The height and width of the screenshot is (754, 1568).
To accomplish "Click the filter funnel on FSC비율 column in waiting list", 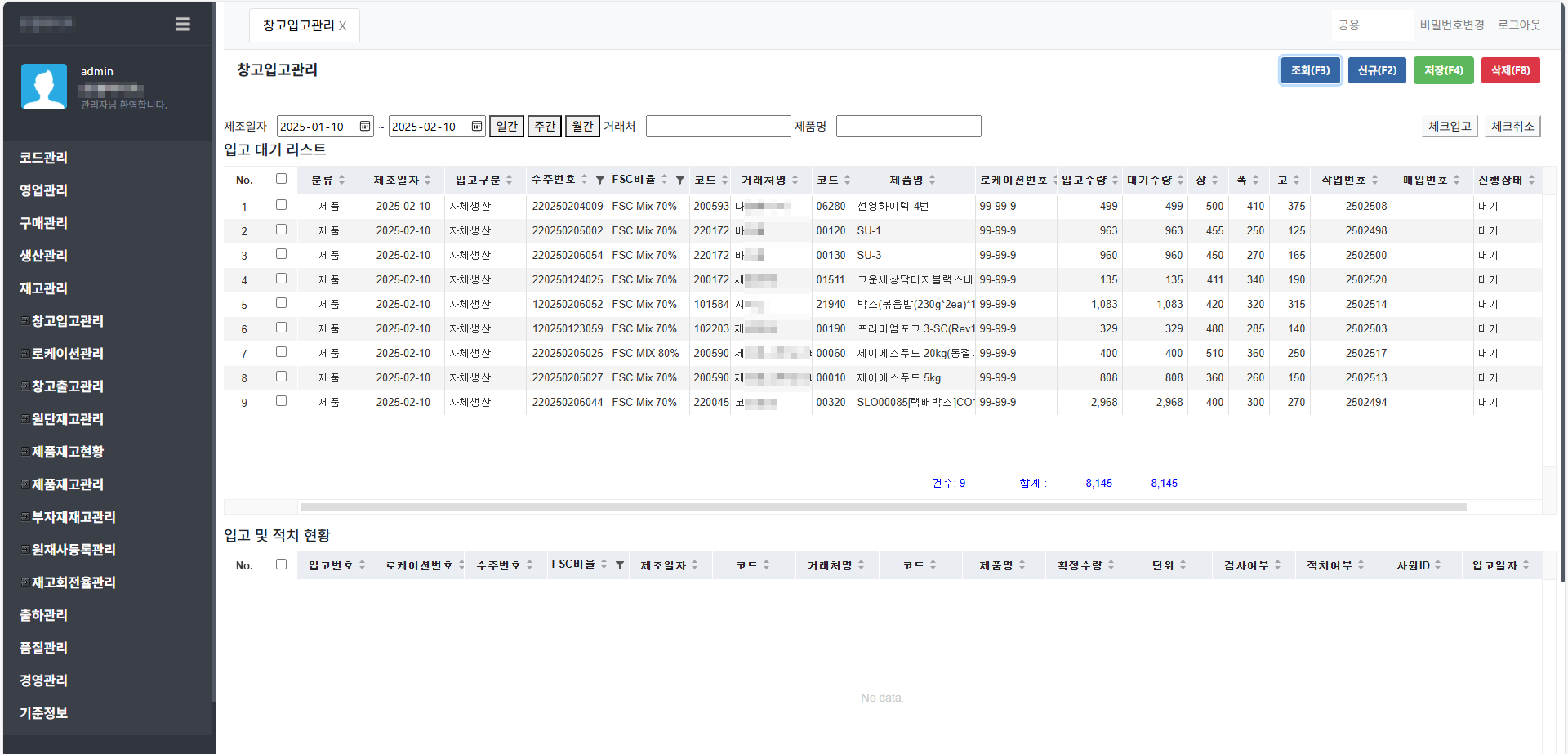I will (x=680, y=180).
